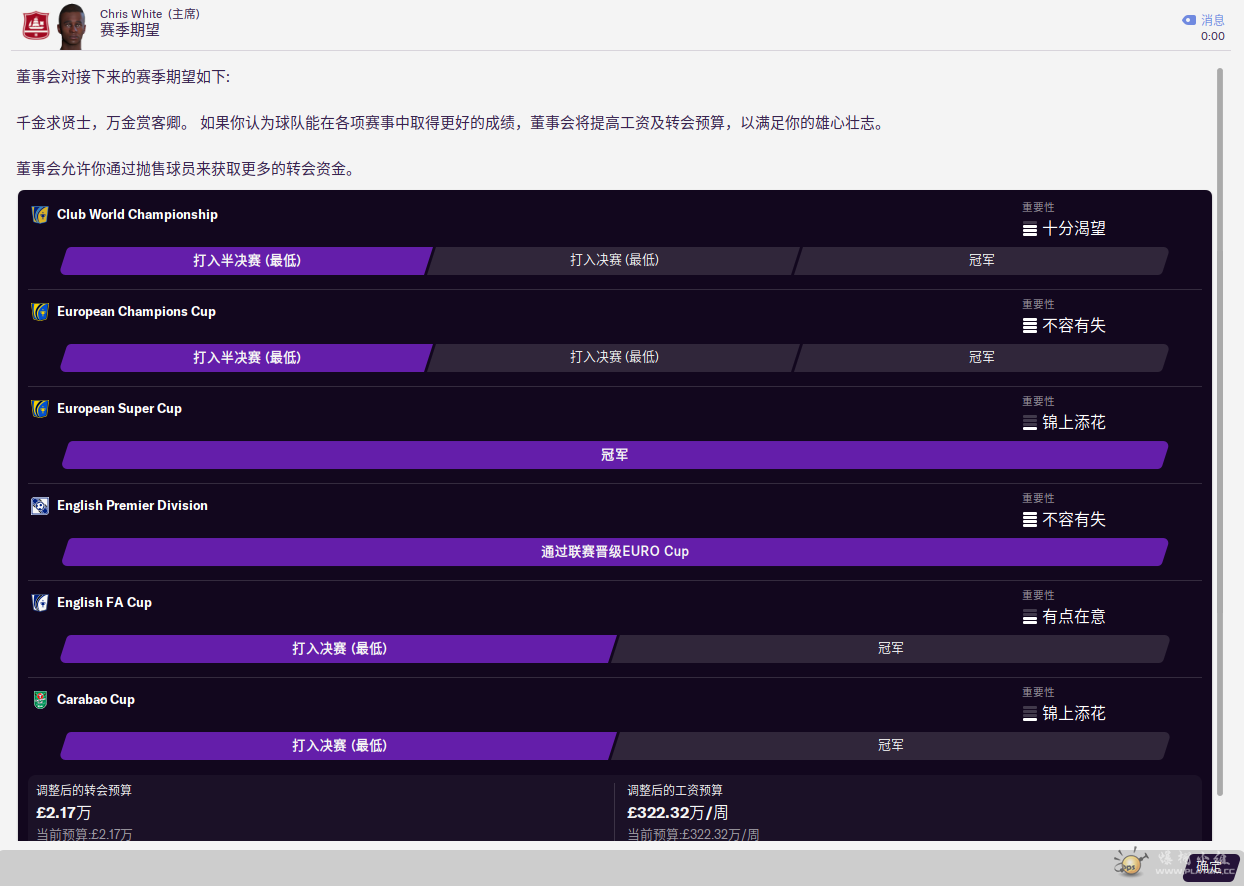Click the European Super Cup competition logo
Screen dimensions: 1244x886
40,408
